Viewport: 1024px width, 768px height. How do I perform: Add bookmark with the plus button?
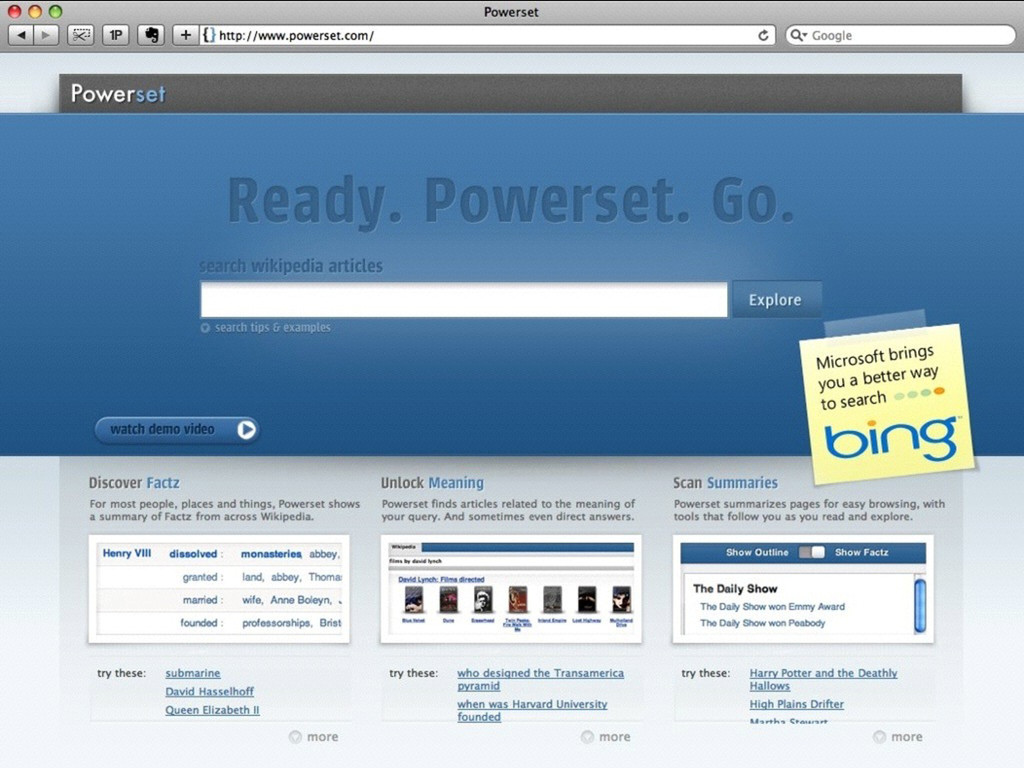tap(185, 35)
